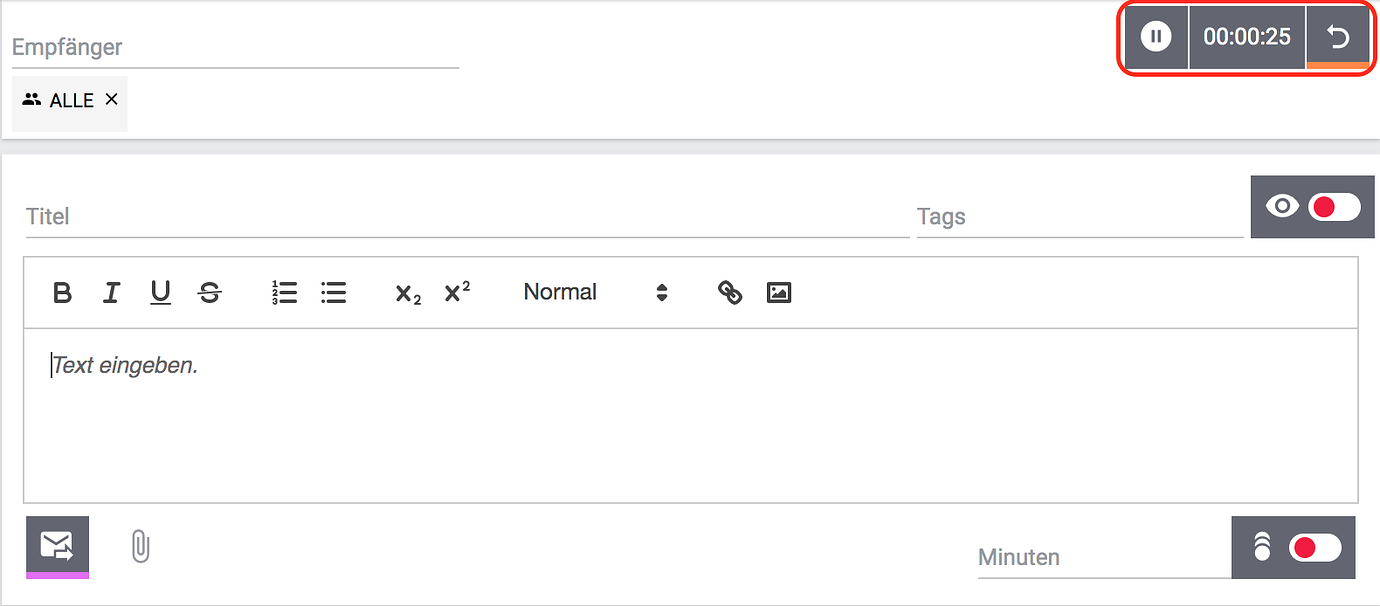
Task: Remove the ALLE recipient chip
Action: point(112,99)
